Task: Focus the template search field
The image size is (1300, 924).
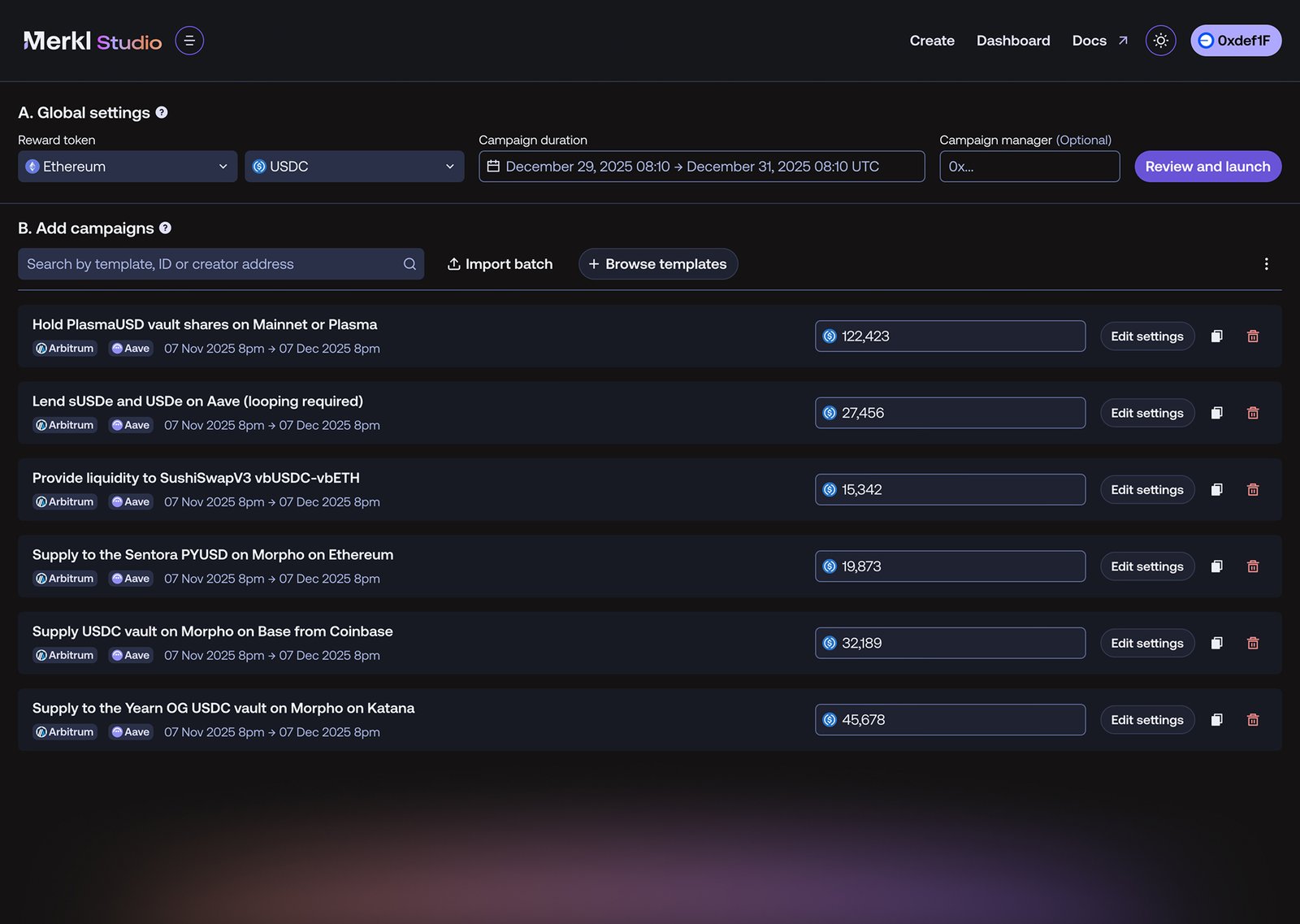Action: [221, 264]
